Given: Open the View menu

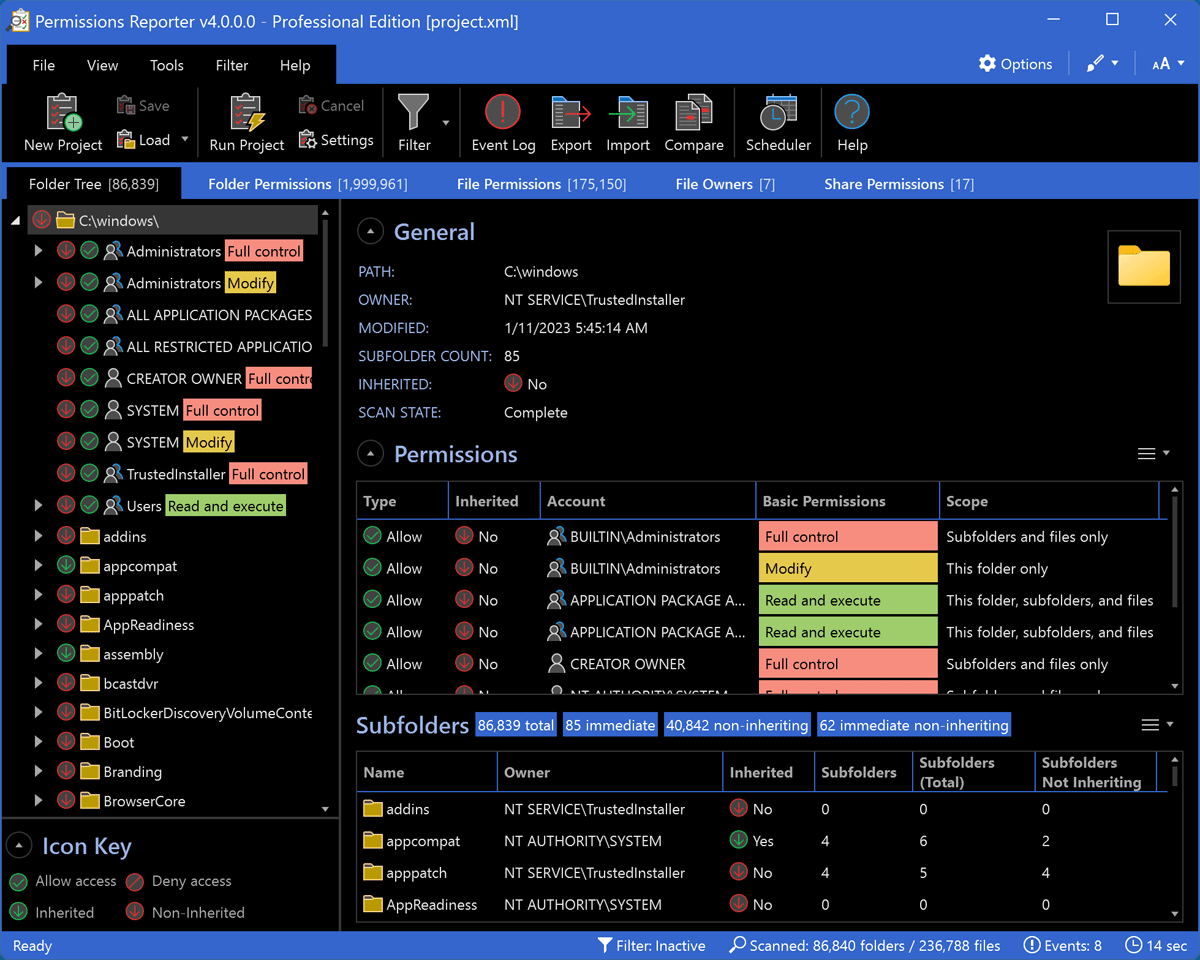Looking at the screenshot, I should [102, 65].
